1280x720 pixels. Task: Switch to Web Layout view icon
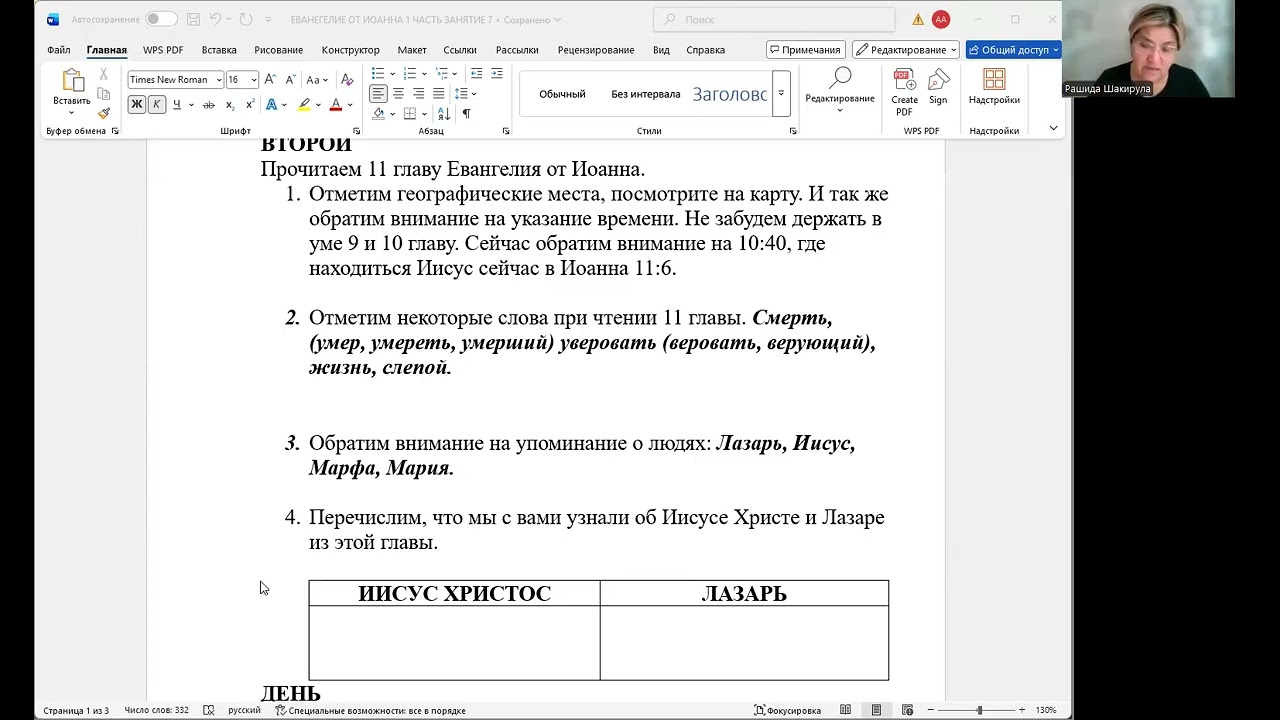[907, 710]
